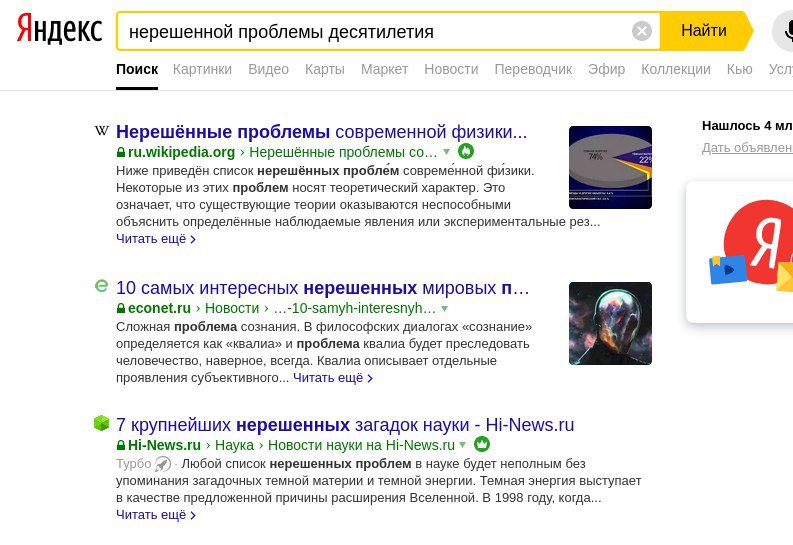Open the Коллекции tab

coord(676,69)
